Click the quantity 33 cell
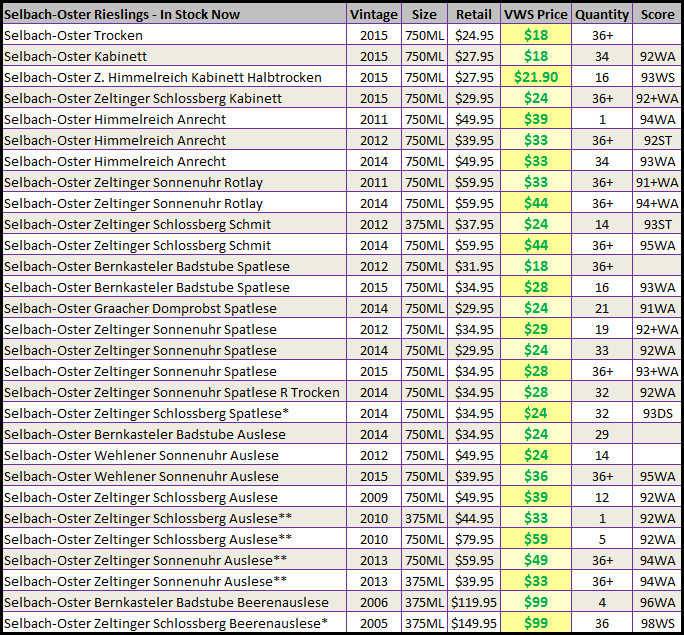The height and width of the screenshot is (635, 684). click(602, 350)
